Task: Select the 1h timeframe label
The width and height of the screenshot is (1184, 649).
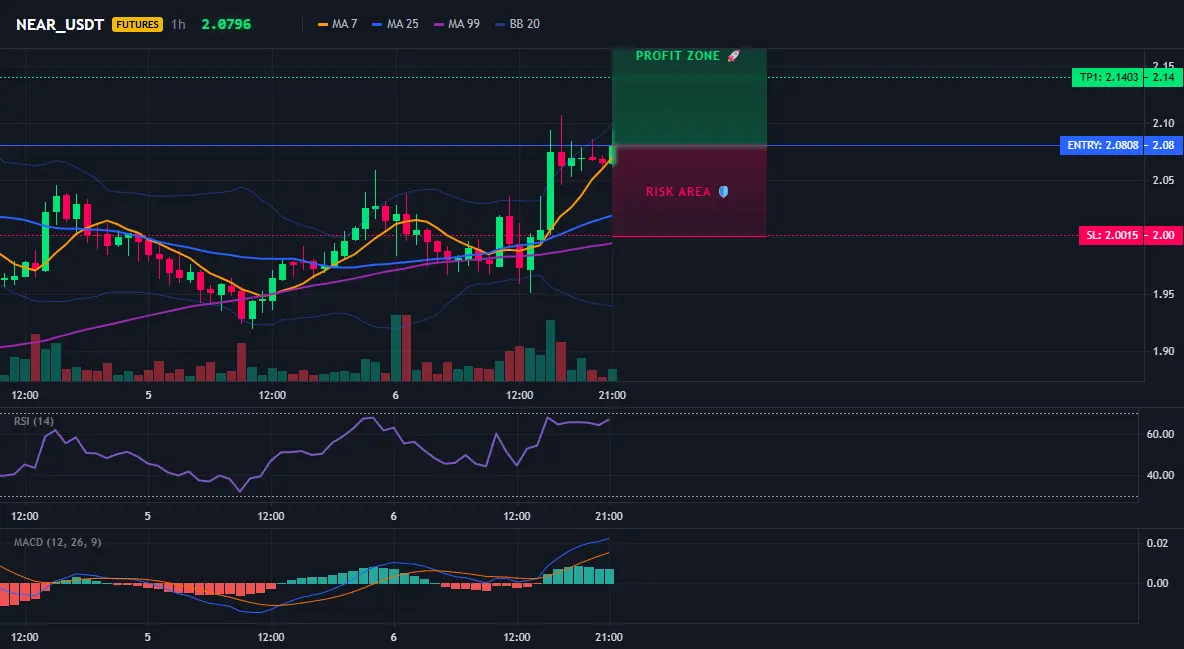Action: 178,24
